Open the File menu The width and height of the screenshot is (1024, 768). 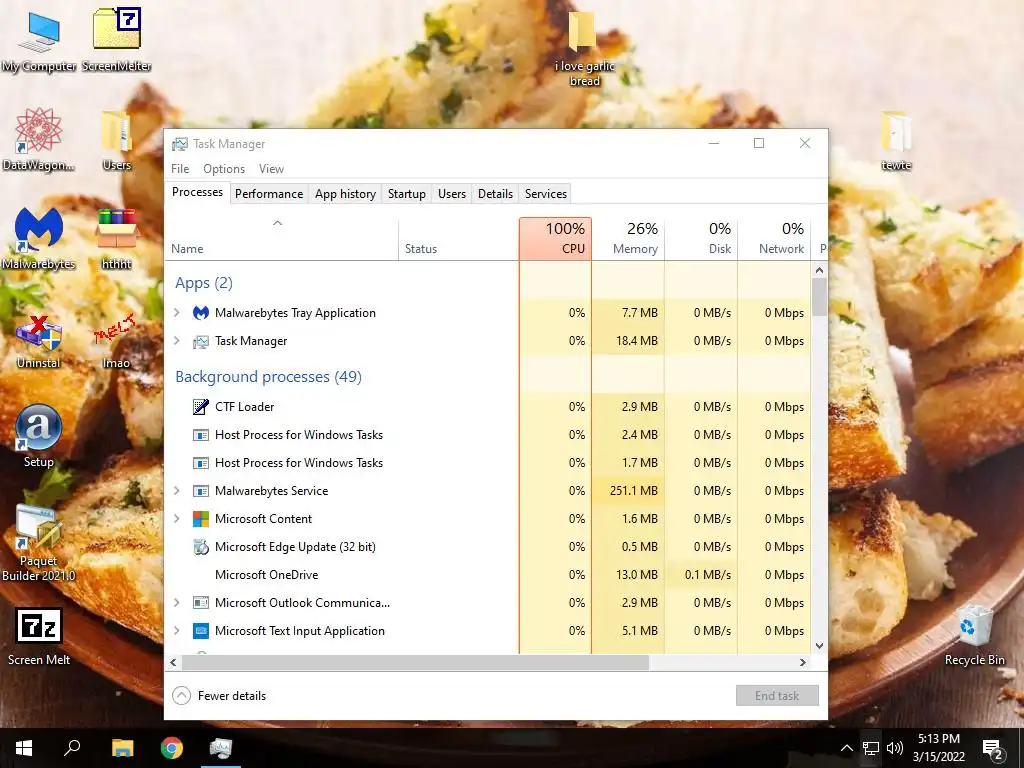[180, 168]
